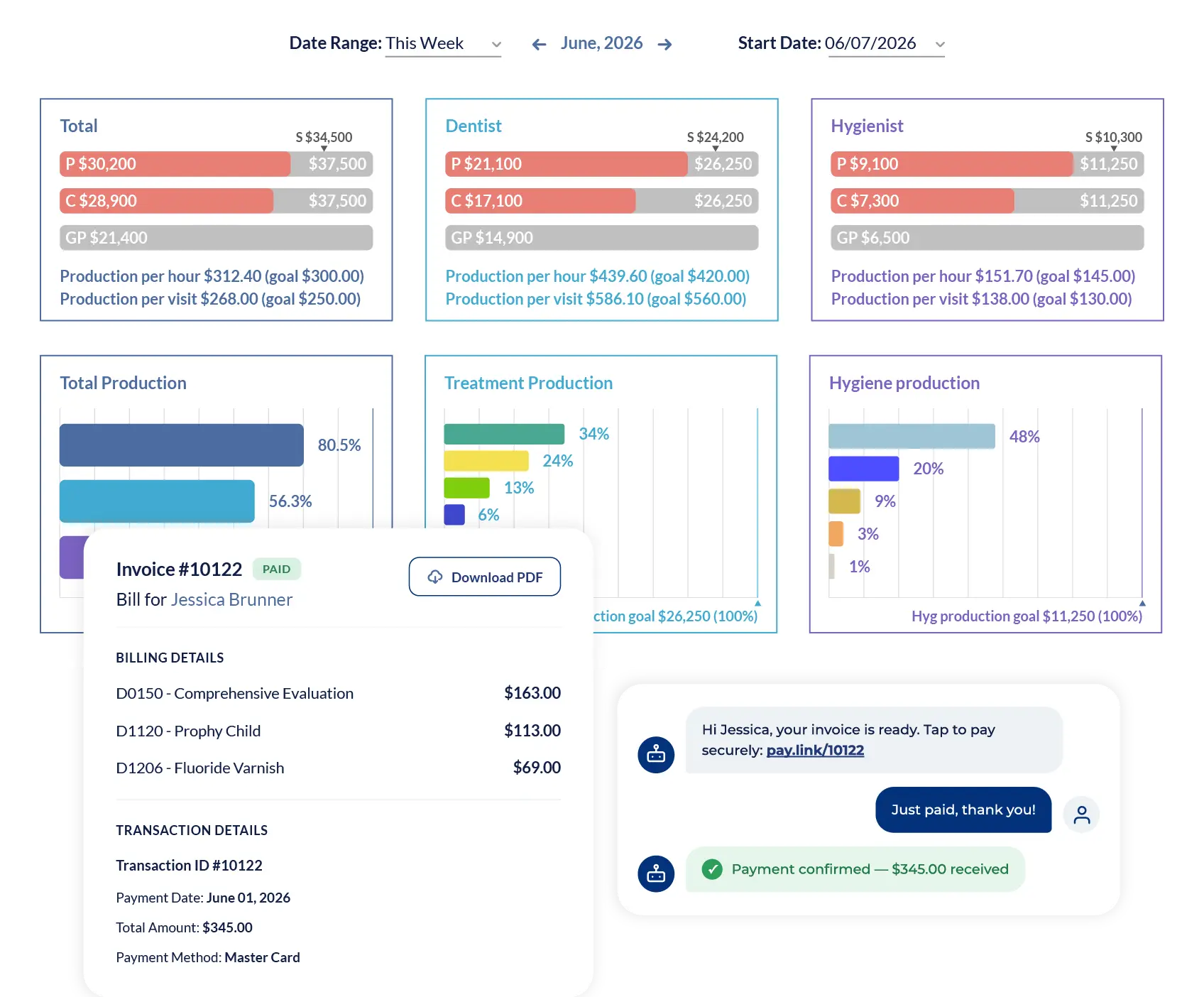Image resolution: width=1204 pixels, height=997 pixels.
Task: Click the user avatar beside 'Just paid' message
Action: 1081,814
